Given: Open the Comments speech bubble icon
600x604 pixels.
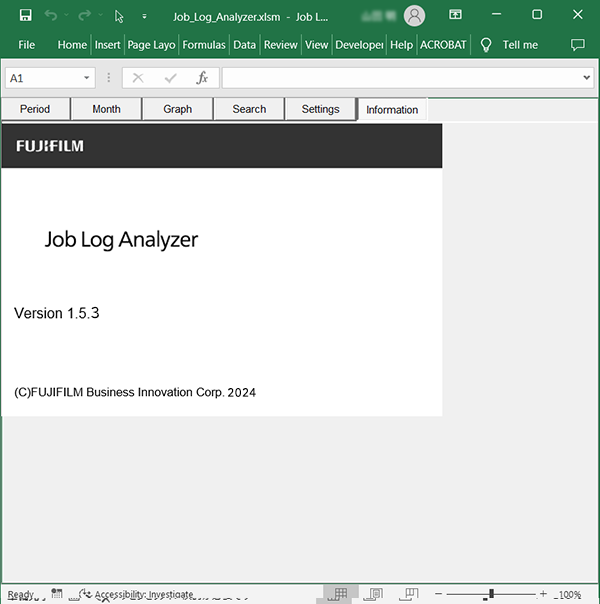Looking at the screenshot, I should [577, 45].
